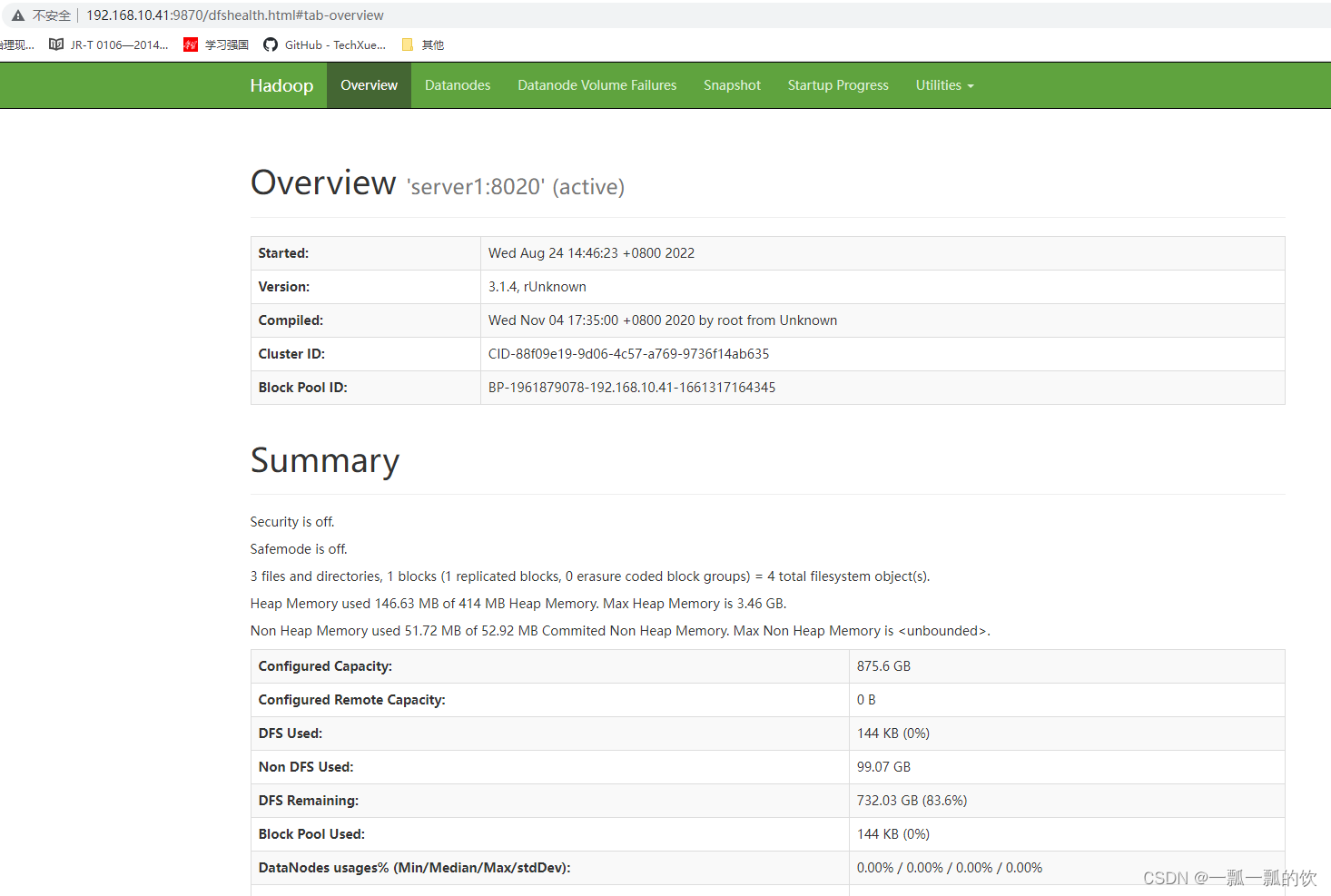Click the address bar URL
This screenshot has height=896, width=1331.
click(235, 15)
